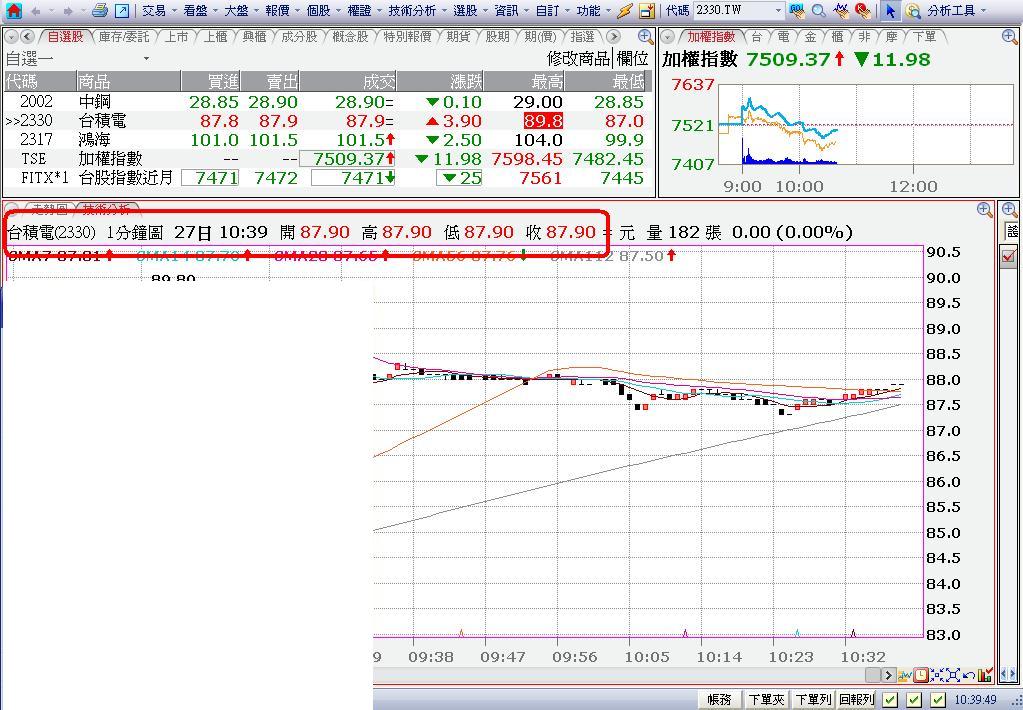
Task: Click the chart scroll-right arrow button
Action: (888, 675)
